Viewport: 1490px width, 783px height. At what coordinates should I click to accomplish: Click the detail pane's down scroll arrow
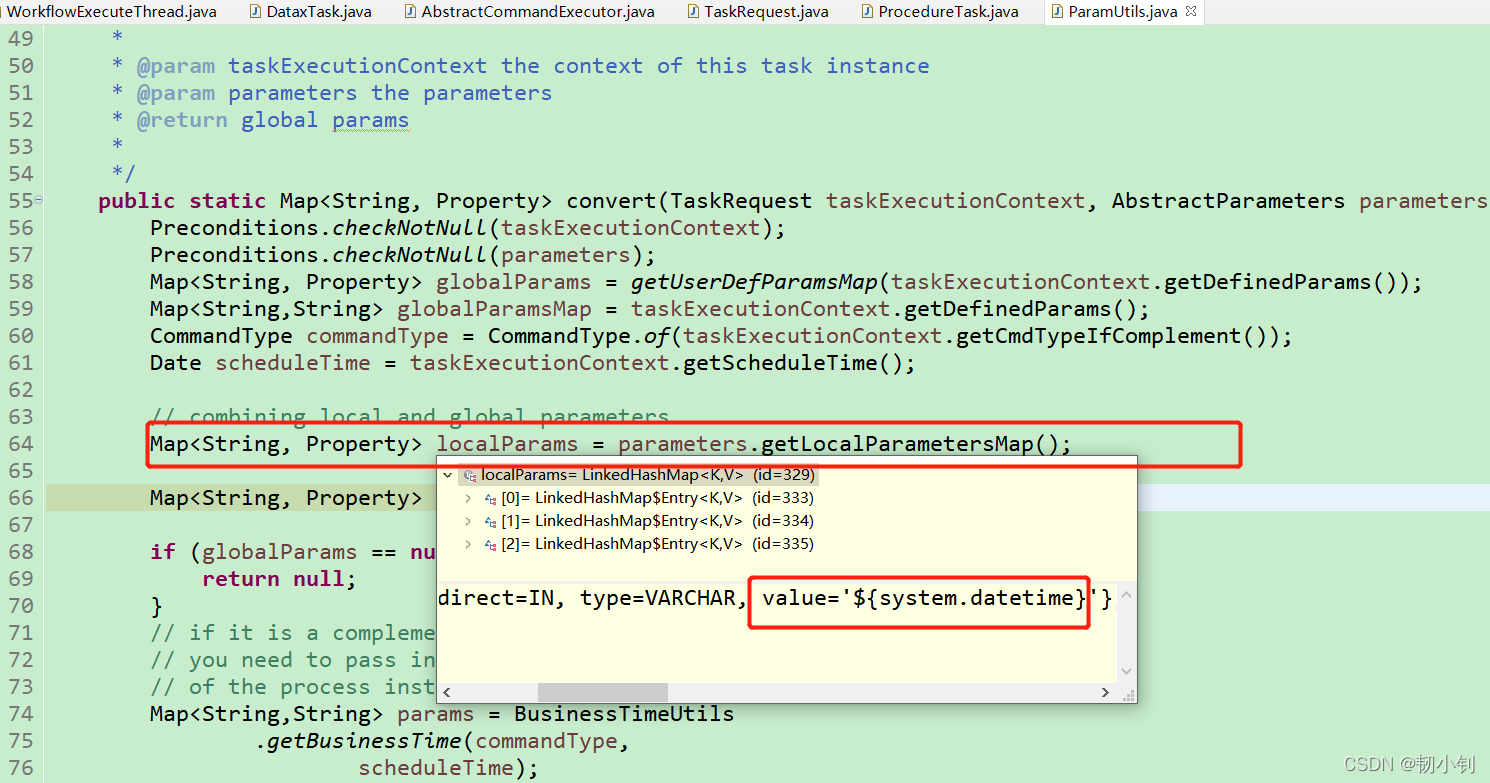[x=1126, y=672]
